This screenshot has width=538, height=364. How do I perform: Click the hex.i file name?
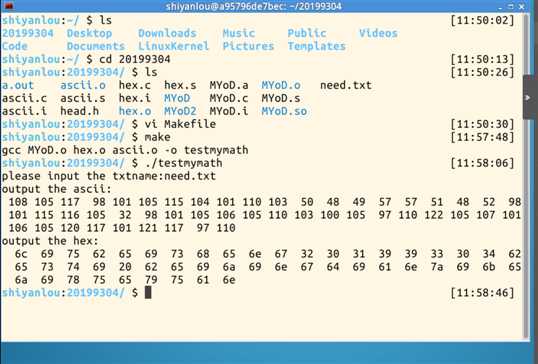tap(134, 98)
